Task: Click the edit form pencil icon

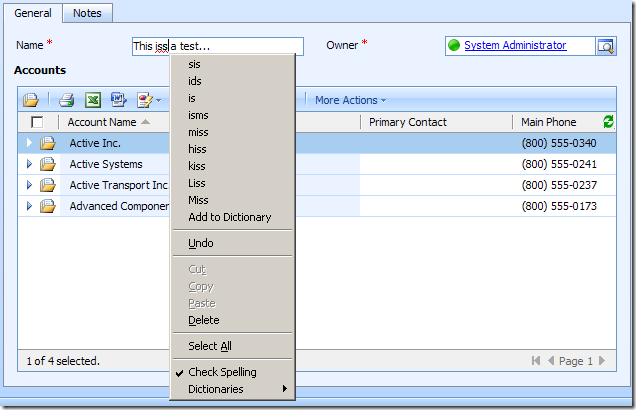Action: (144, 100)
